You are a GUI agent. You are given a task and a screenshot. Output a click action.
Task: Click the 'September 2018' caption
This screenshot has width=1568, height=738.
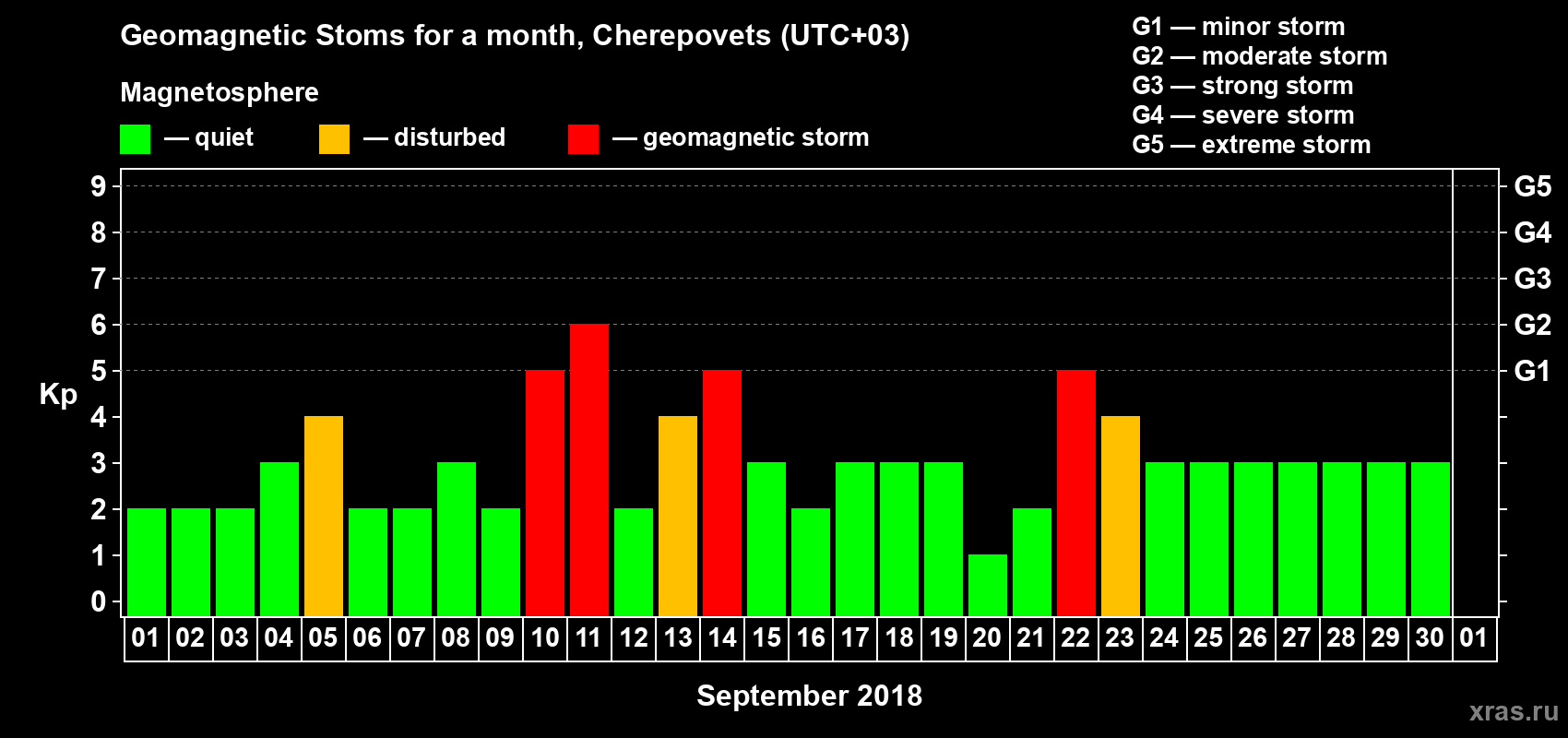[810, 696]
